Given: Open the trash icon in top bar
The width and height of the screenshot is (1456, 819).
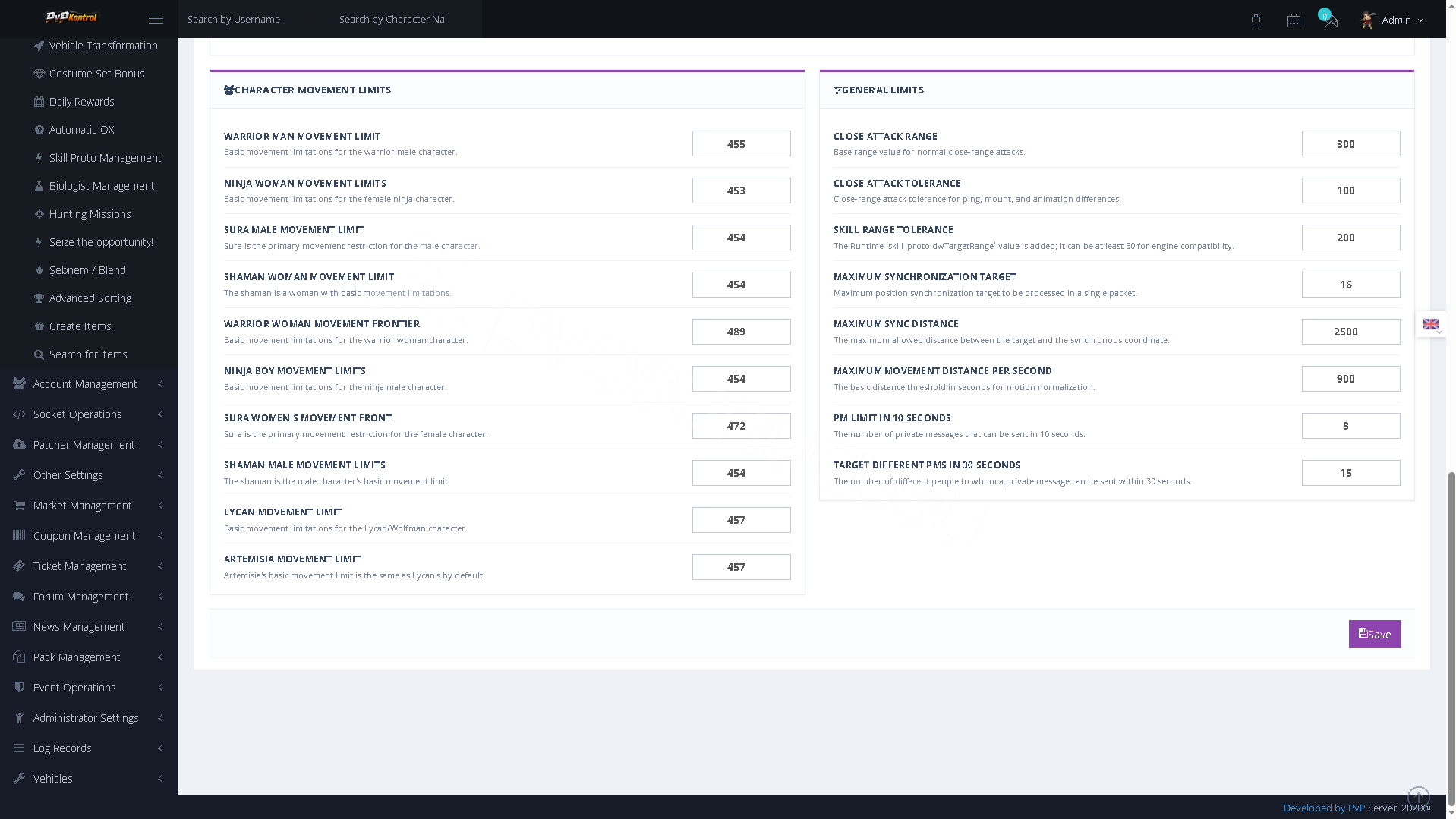Looking at the screenshot, I should click(1256, 21).
